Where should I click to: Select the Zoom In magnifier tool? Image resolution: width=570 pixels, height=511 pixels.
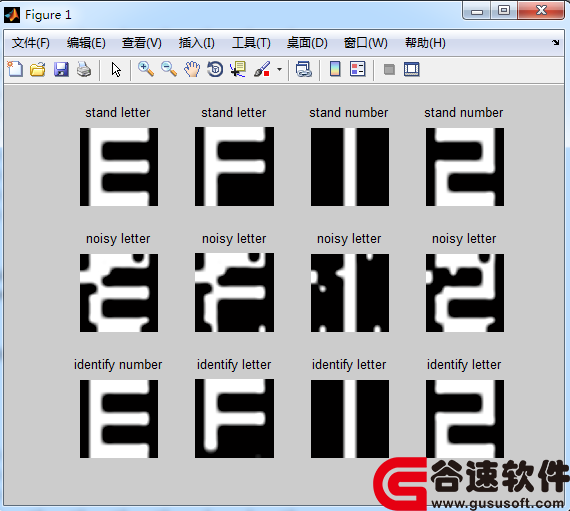click(x=146, y=69)
